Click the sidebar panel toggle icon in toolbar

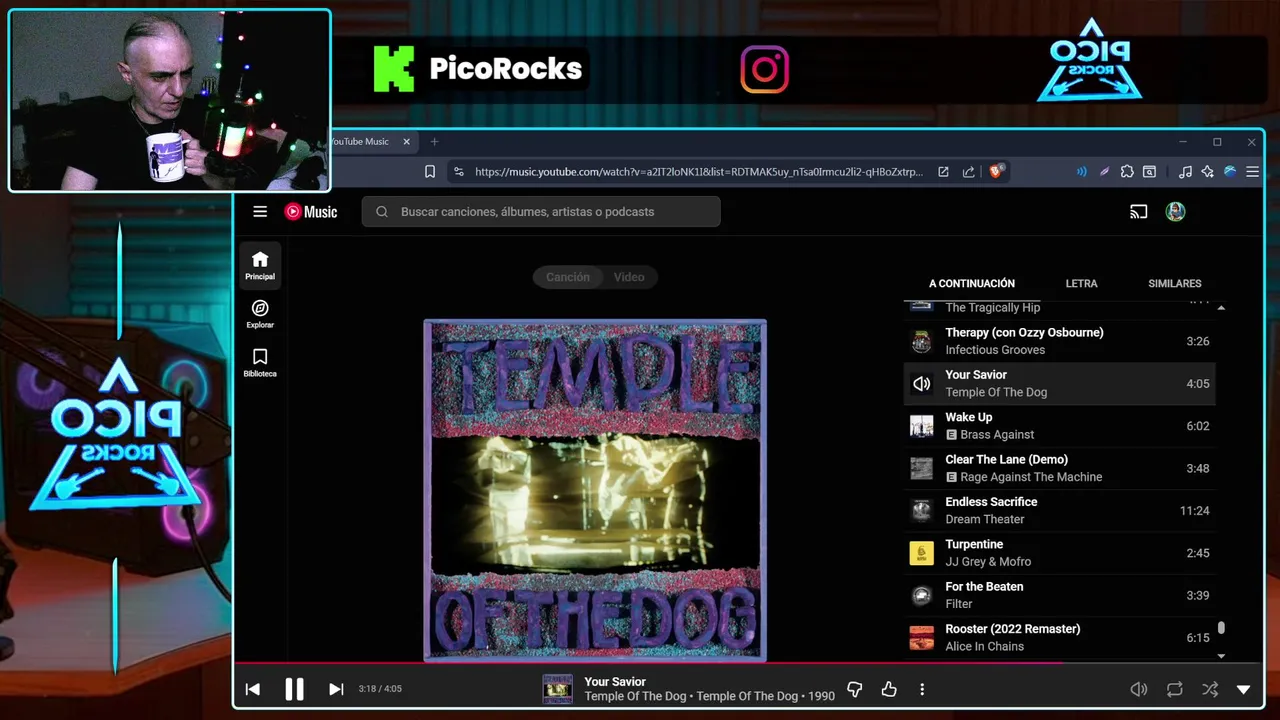point(1150,172)
